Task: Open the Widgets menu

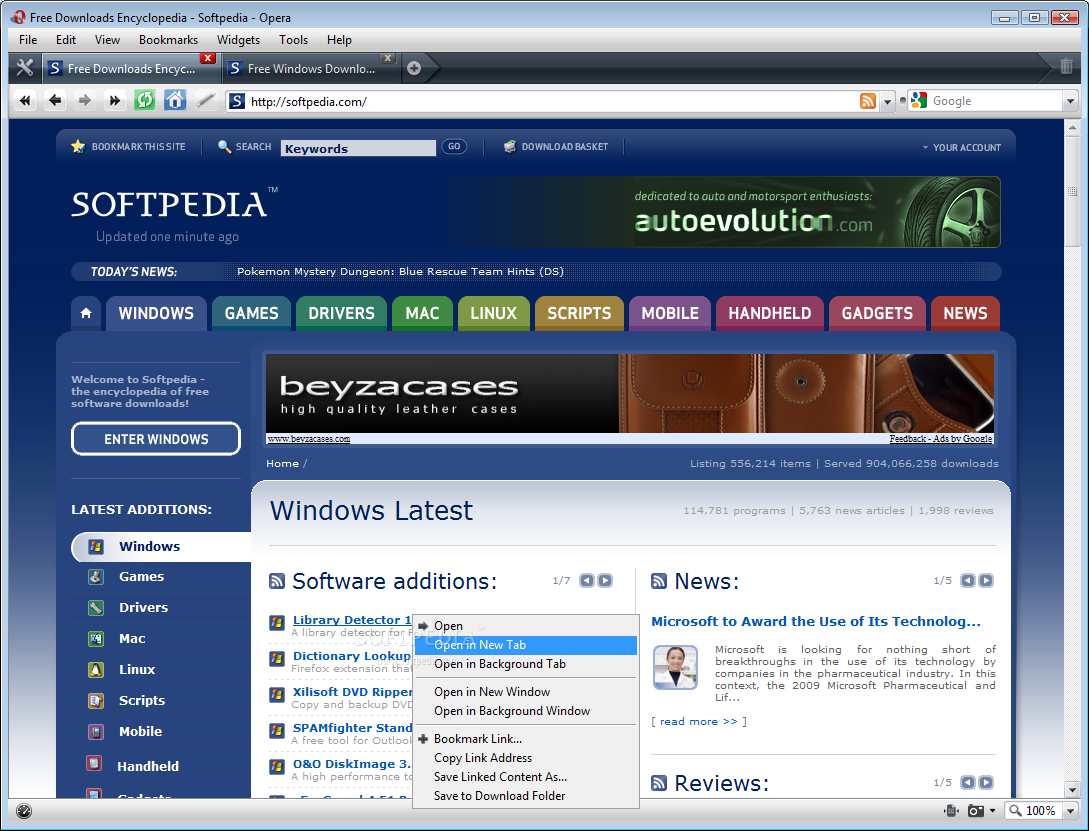Action: pyautogui.click(x=238, y=40)
